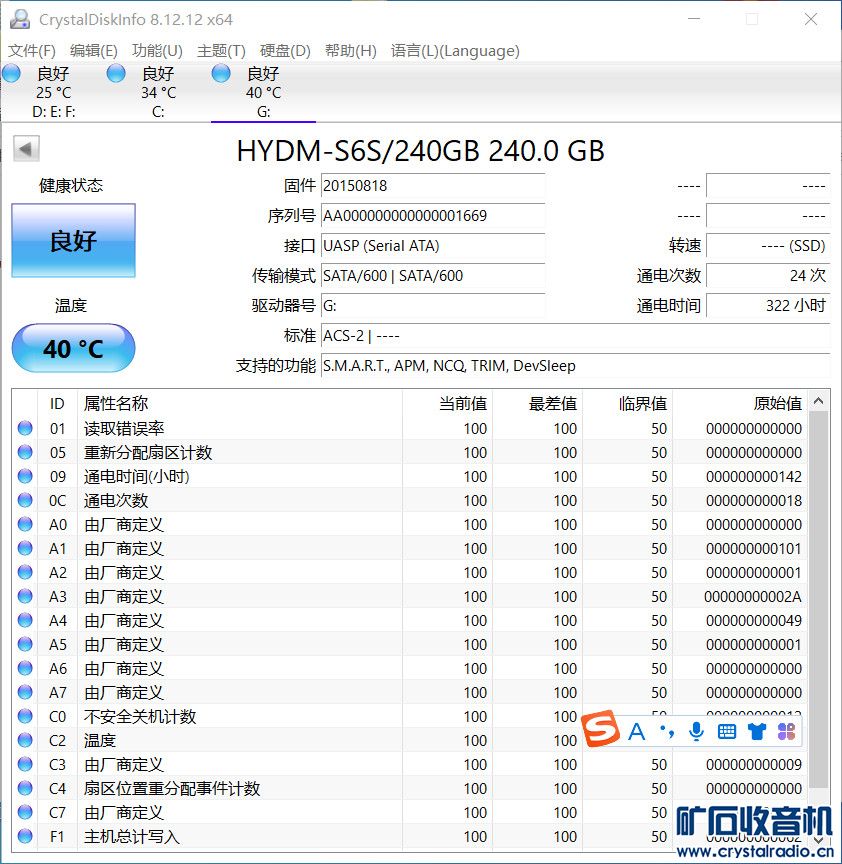Click the status orb for attribute A0
Viewport: 842px width, 864px height.
point(25,524)
